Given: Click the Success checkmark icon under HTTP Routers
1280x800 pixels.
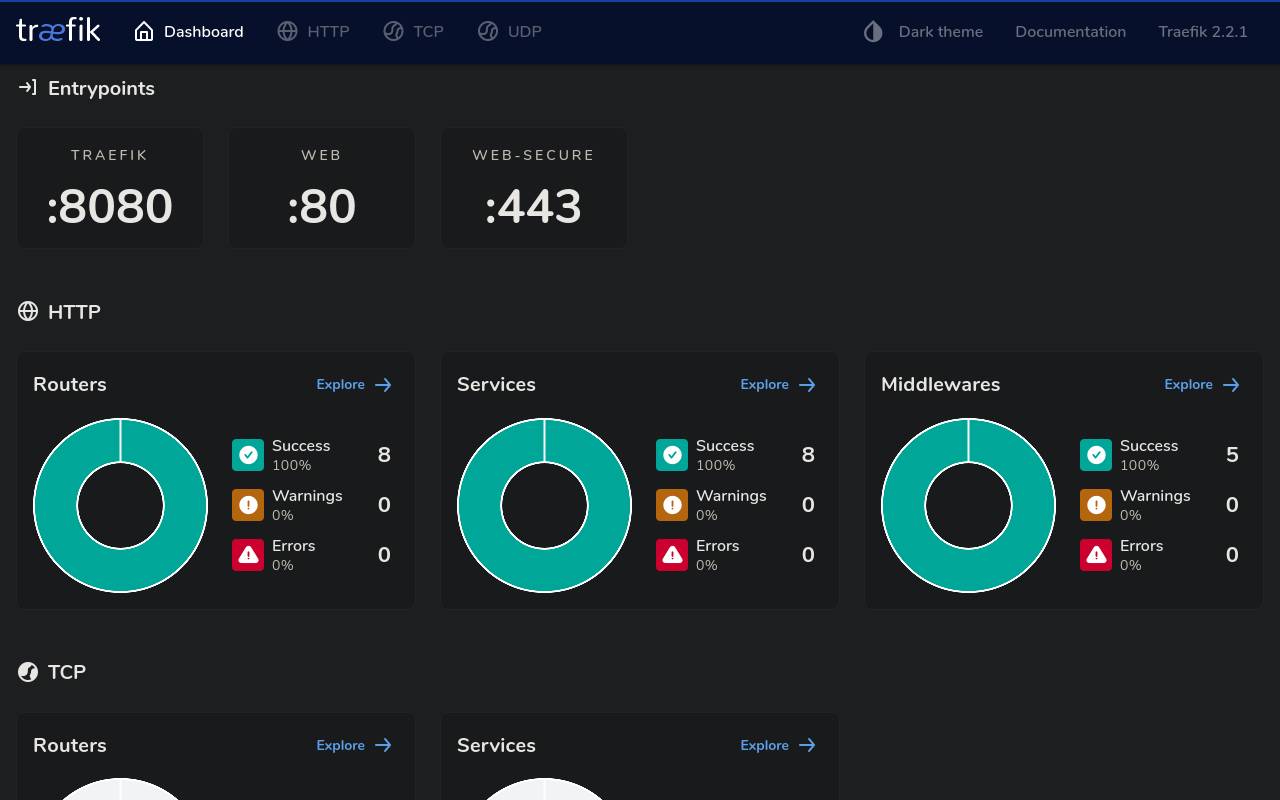Looking at the screenshot, I should click(247, 455).
